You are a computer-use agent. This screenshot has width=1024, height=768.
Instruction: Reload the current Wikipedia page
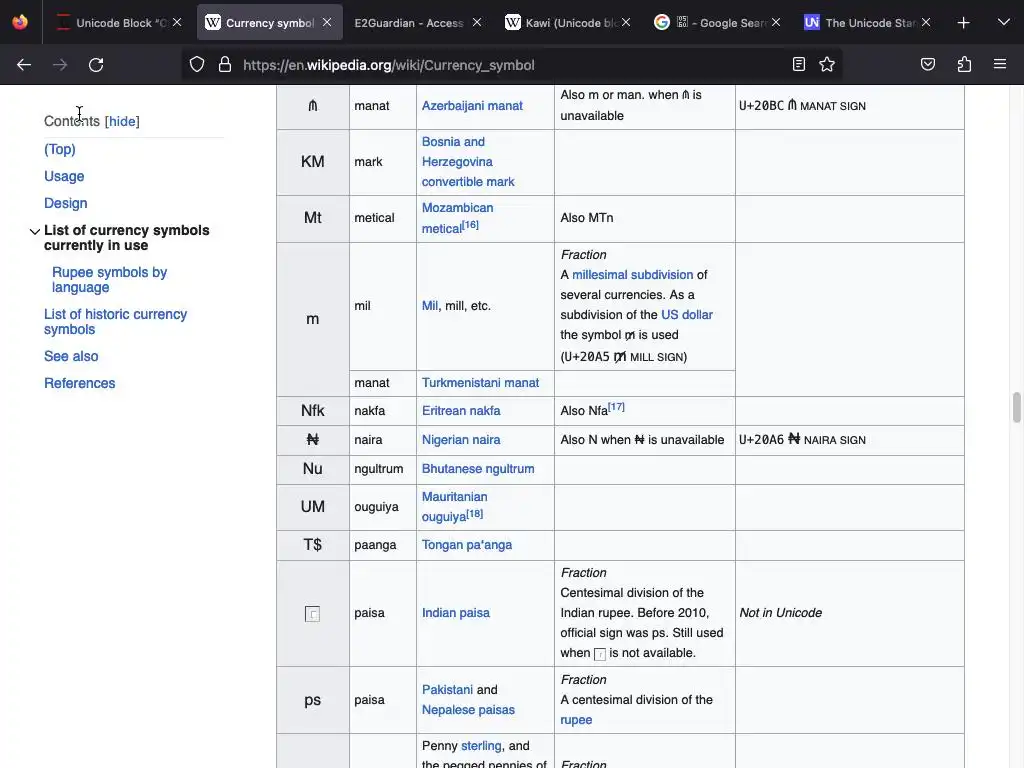point(96,65)
